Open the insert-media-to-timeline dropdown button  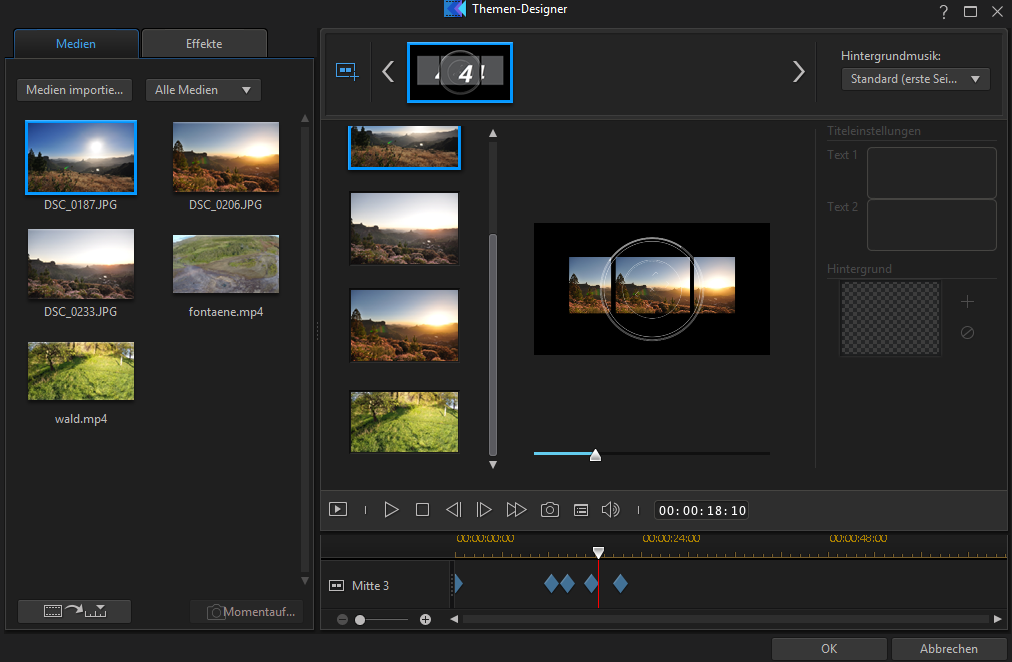[x=74, y=611]
